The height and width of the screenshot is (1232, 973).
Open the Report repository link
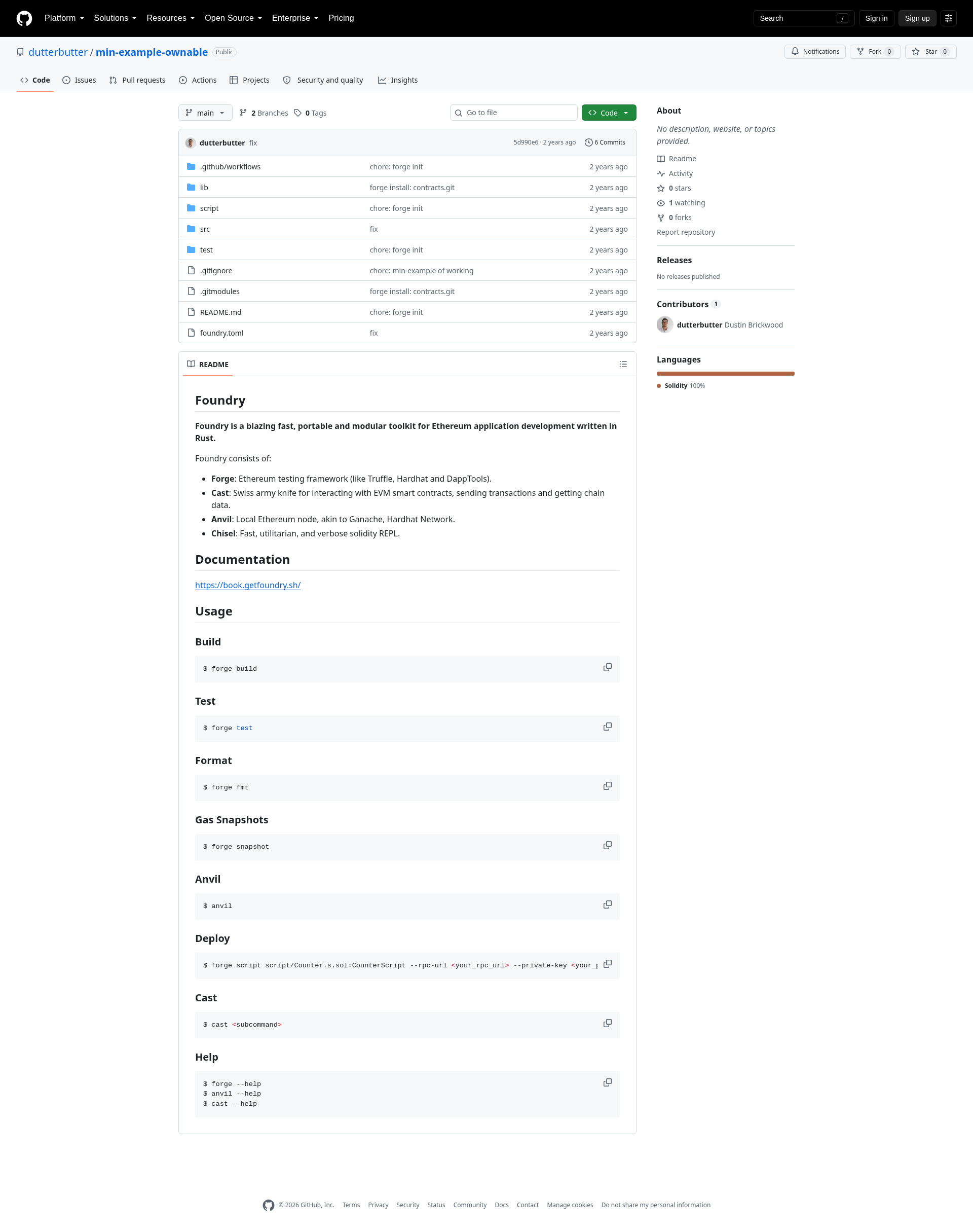[686, 233]
